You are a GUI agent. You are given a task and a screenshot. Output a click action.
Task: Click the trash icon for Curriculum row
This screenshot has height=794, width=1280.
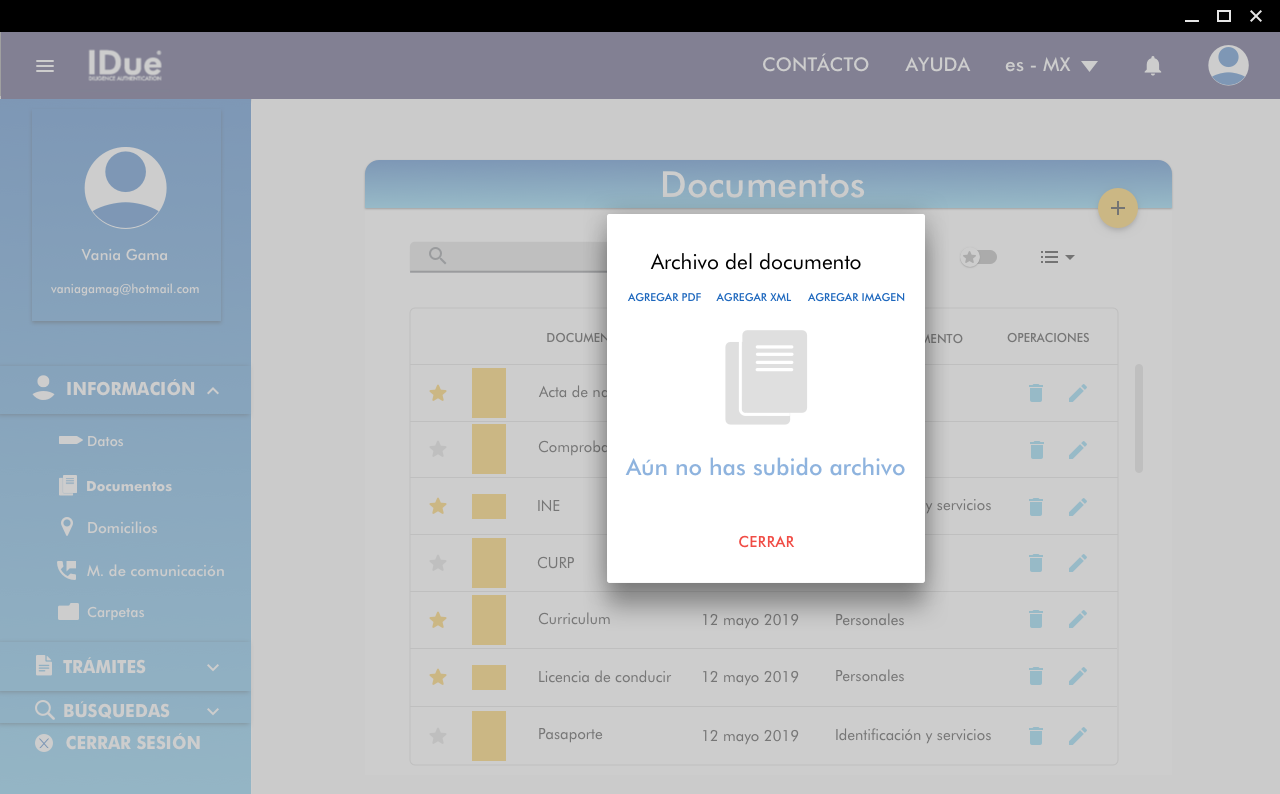(1036, 620)
